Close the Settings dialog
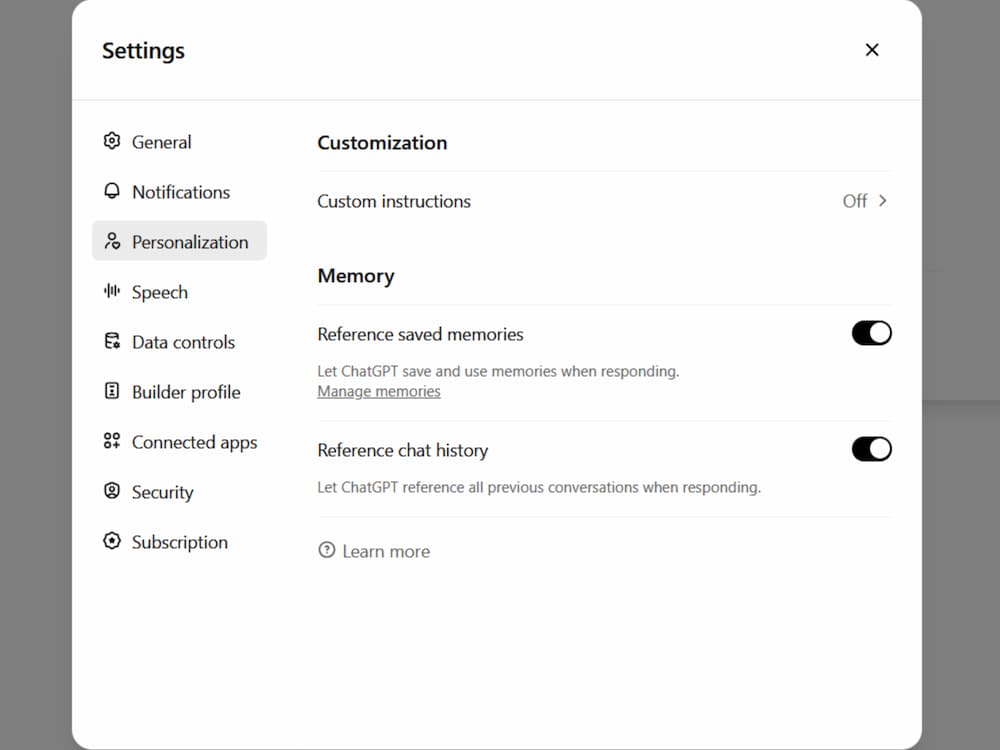Screen dimensions: 1000x750 coord(872,50)
